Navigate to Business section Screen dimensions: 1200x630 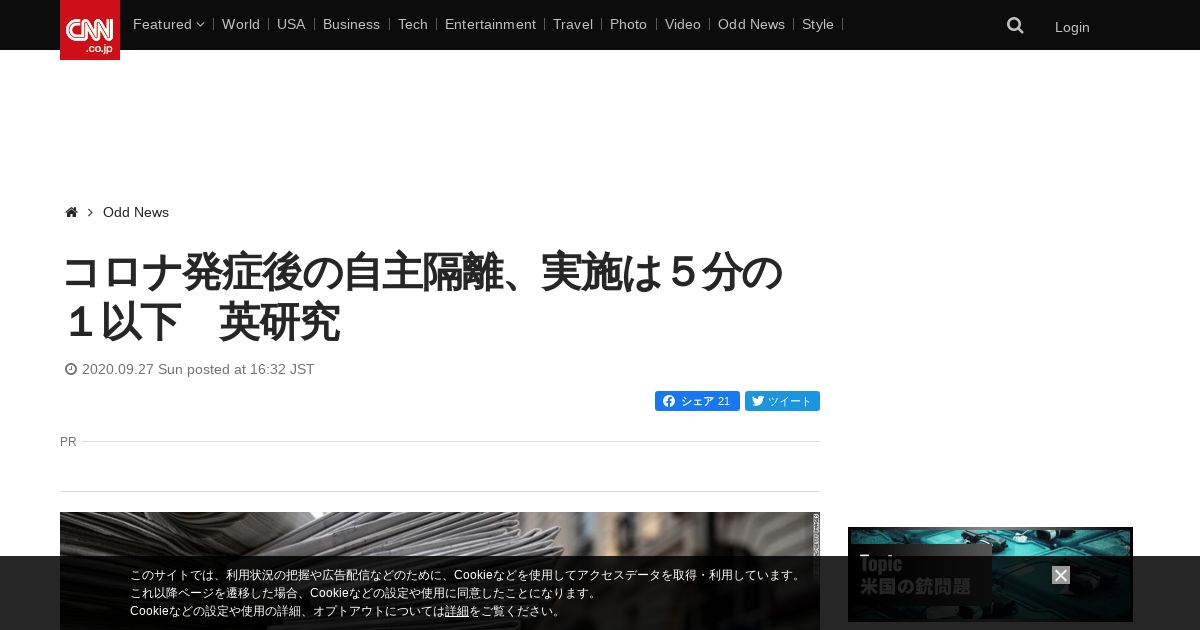(351, 24)
